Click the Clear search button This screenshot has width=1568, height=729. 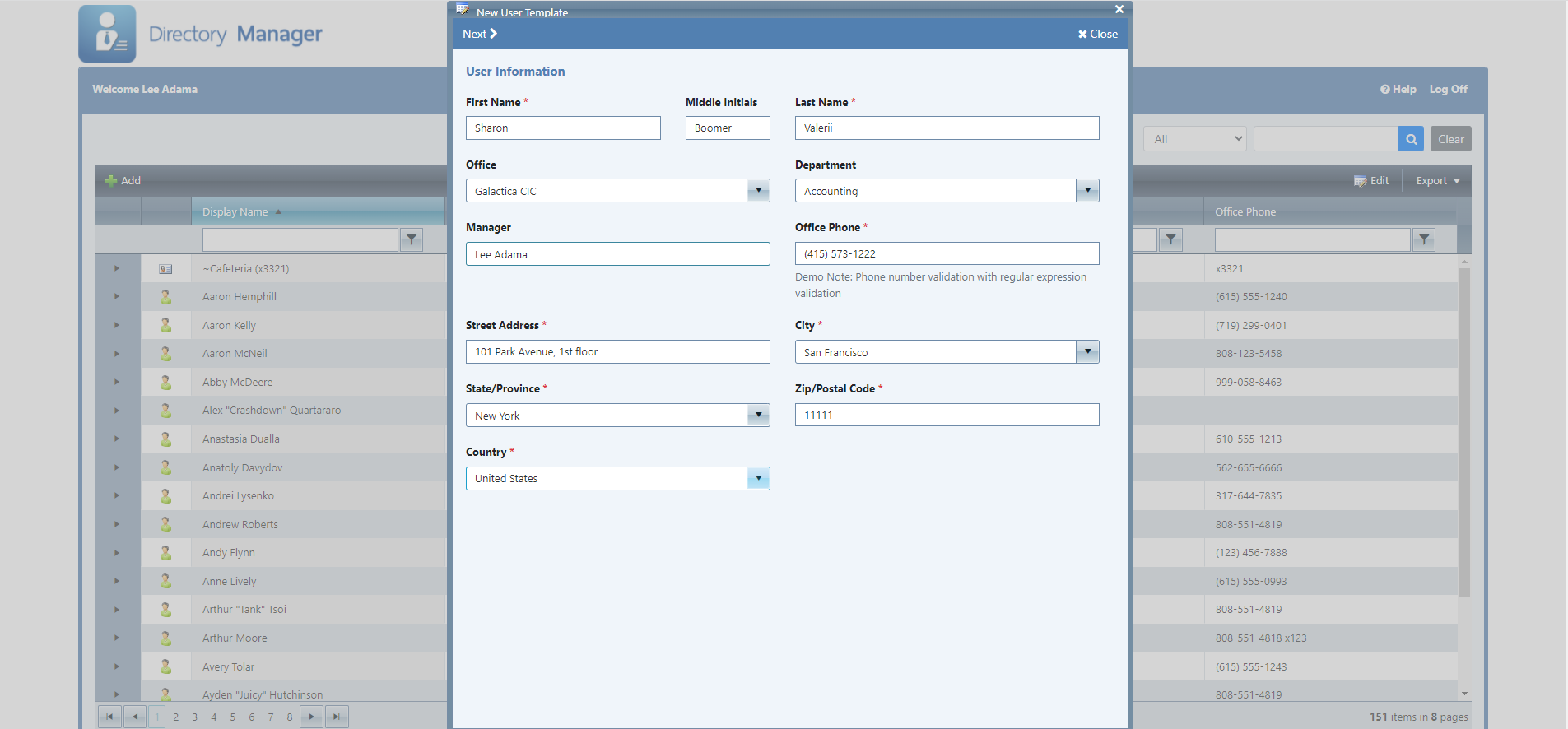coord(1450,139)
